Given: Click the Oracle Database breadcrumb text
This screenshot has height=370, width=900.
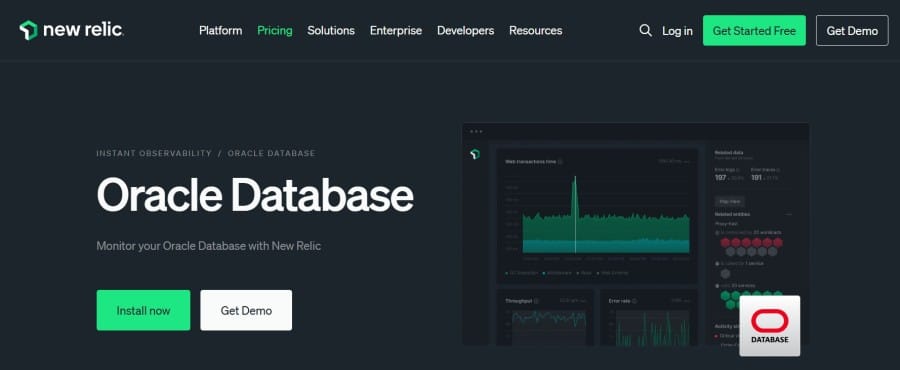Looking at the screenshot, I should tap(271, 153).
